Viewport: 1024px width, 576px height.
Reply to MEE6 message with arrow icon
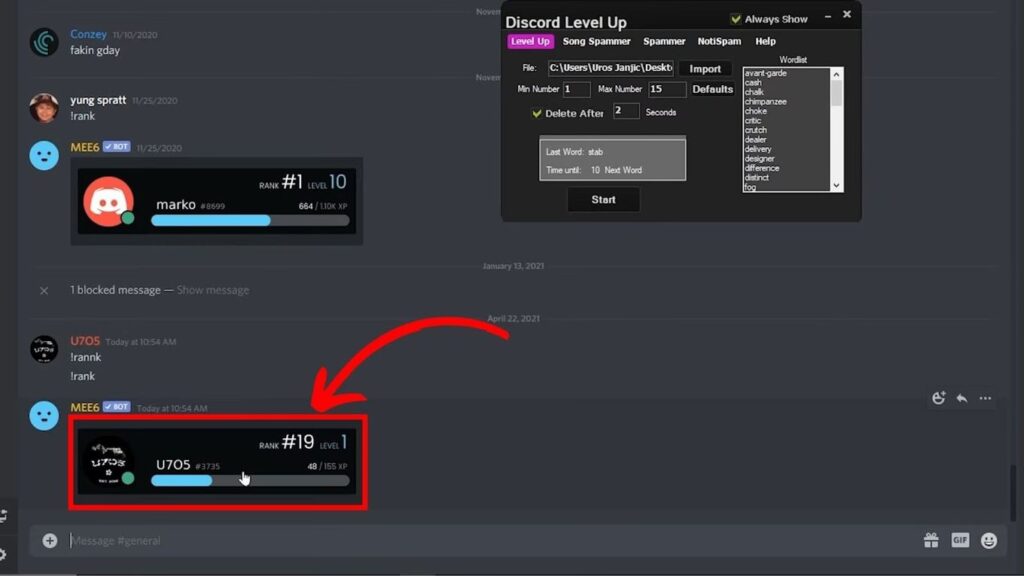tap(962, 398)
